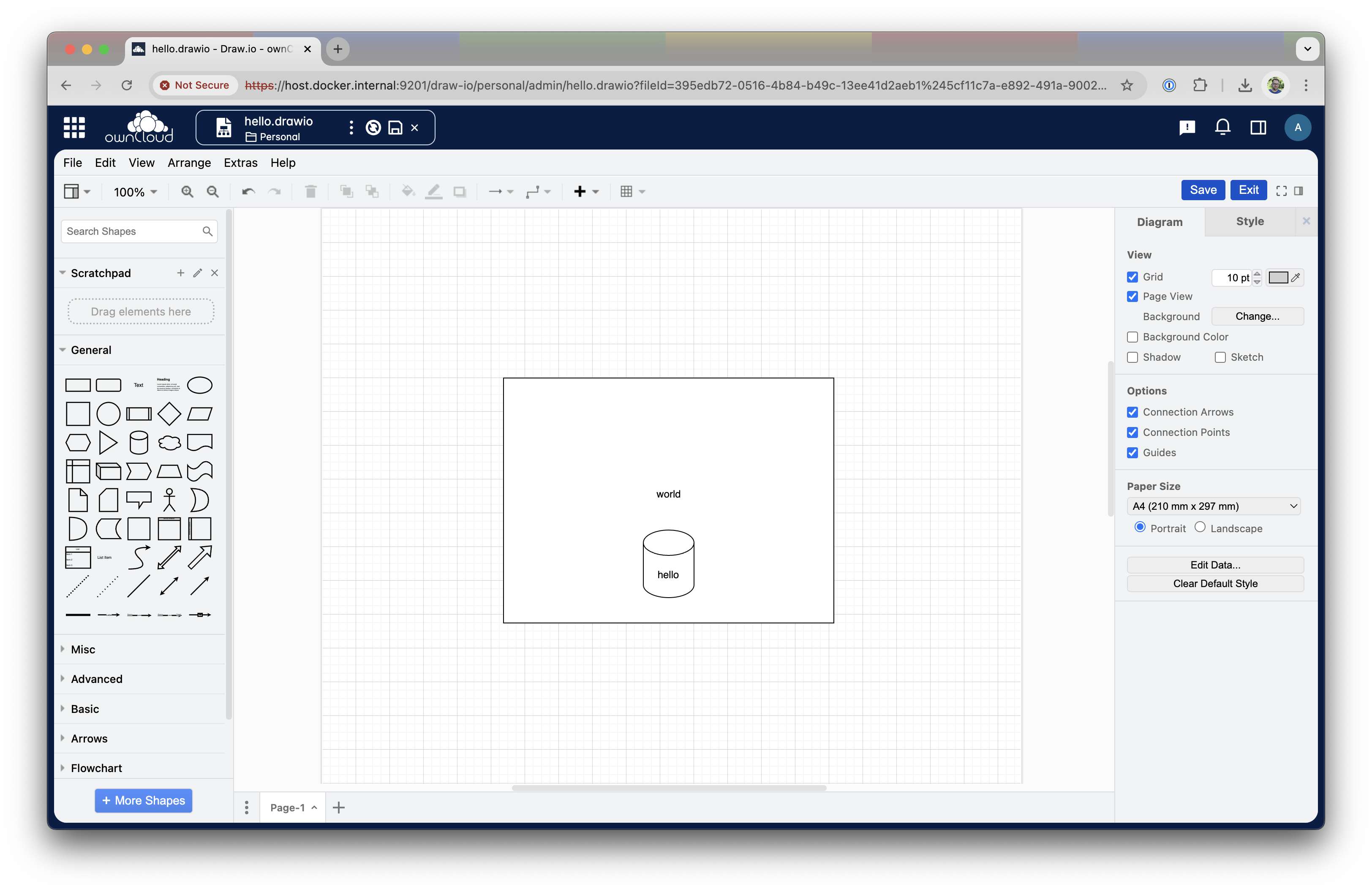Disable the Guides checkbox

1133,452
